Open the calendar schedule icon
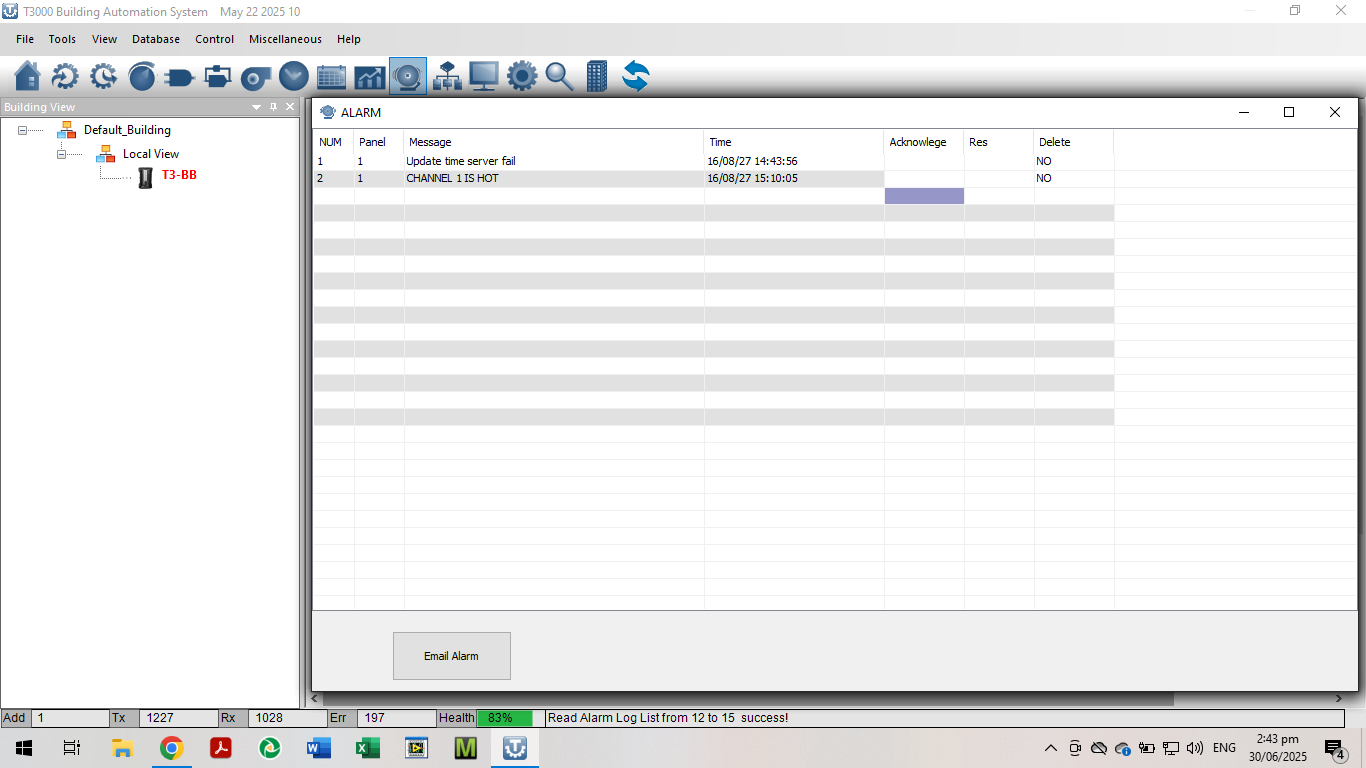Image resolution: width=1366 pixels, height=768 pixels. coord(331,76)
